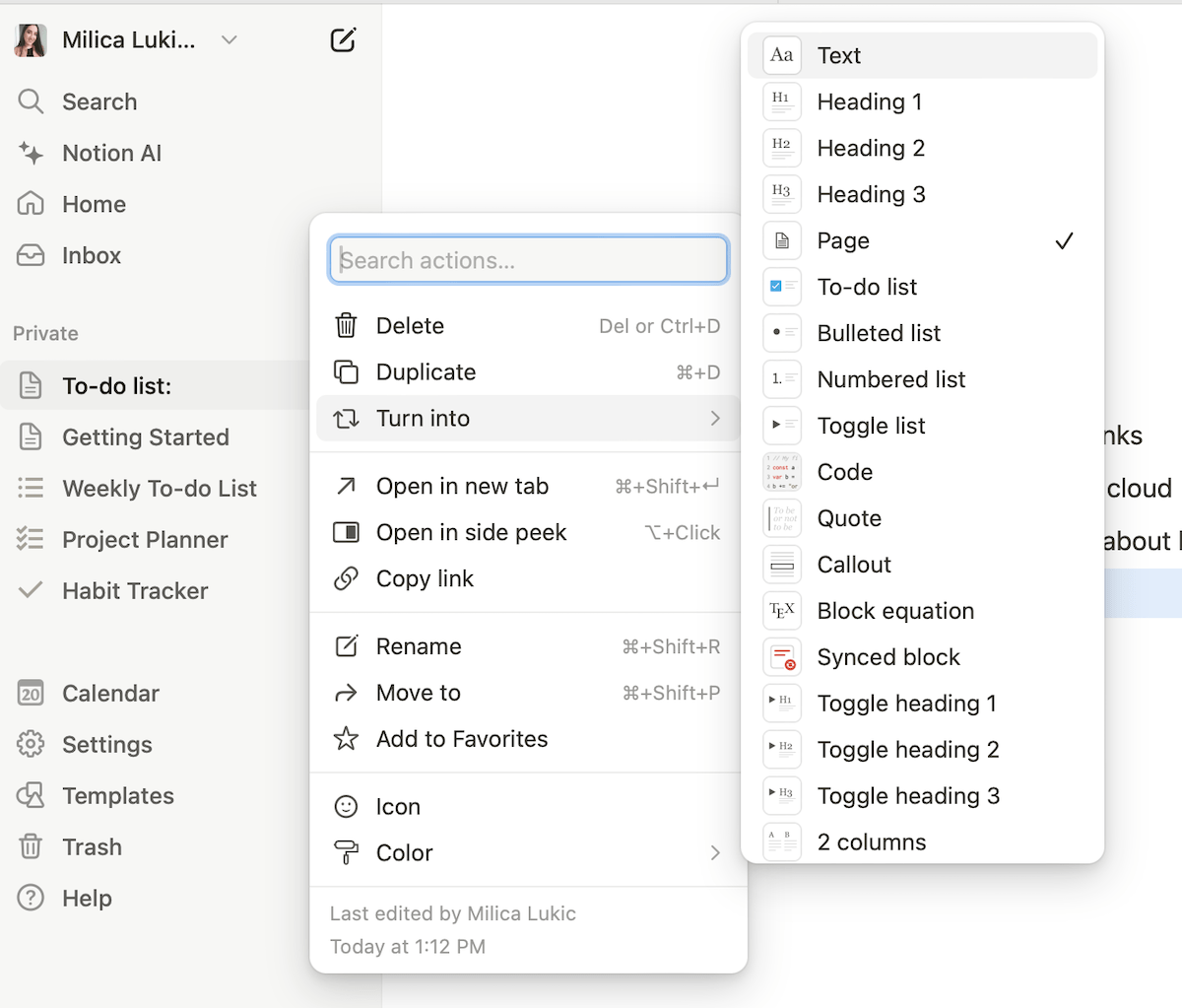Expand the Turn into submenu arrow
Screen dimensions: 1182x1008
(x=716, y=418)
